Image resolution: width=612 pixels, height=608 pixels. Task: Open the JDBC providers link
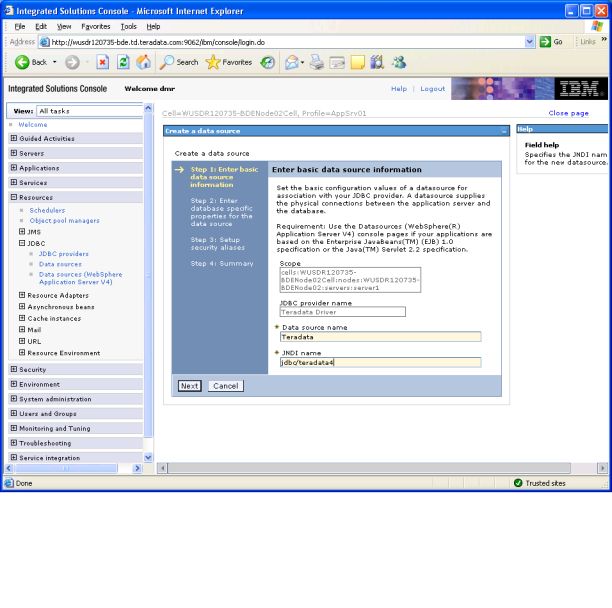(x=64, y=254)
